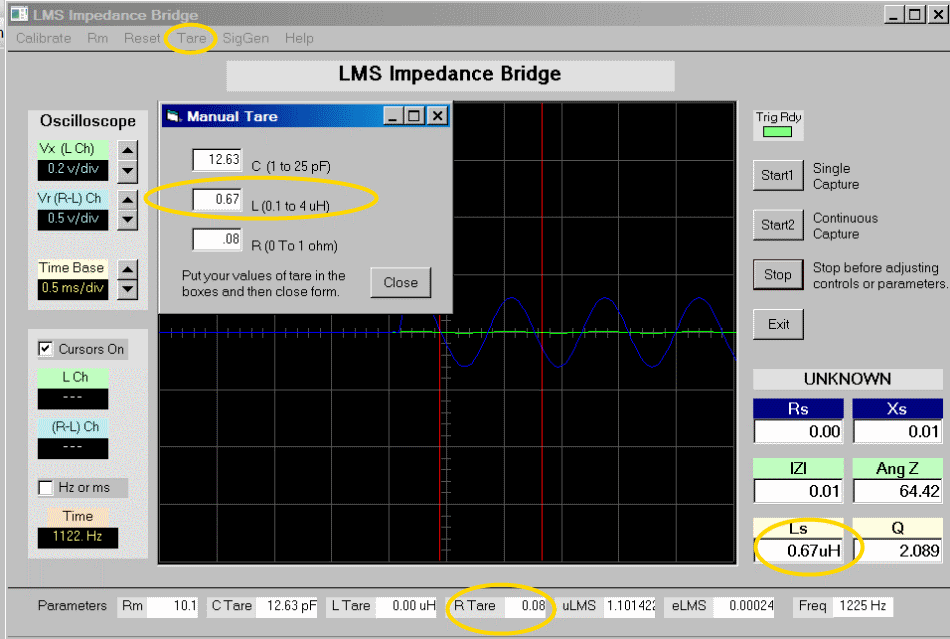Image resolution: width=950 pixels, height=639 pixels.
Task: Click the C tare input field
Action: (217, 160)
